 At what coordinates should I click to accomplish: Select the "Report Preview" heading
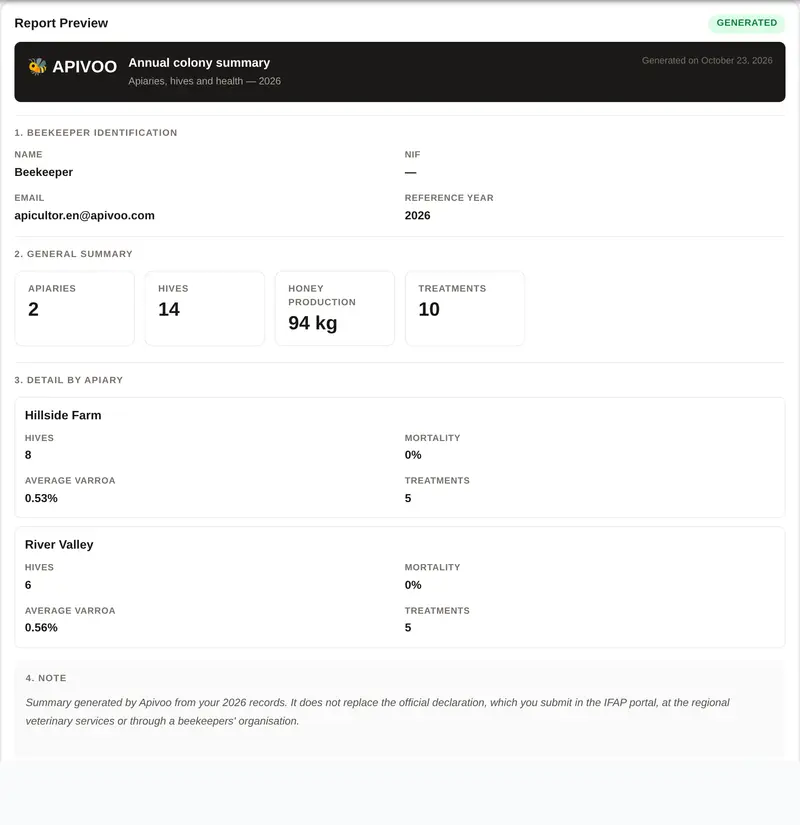61,23
